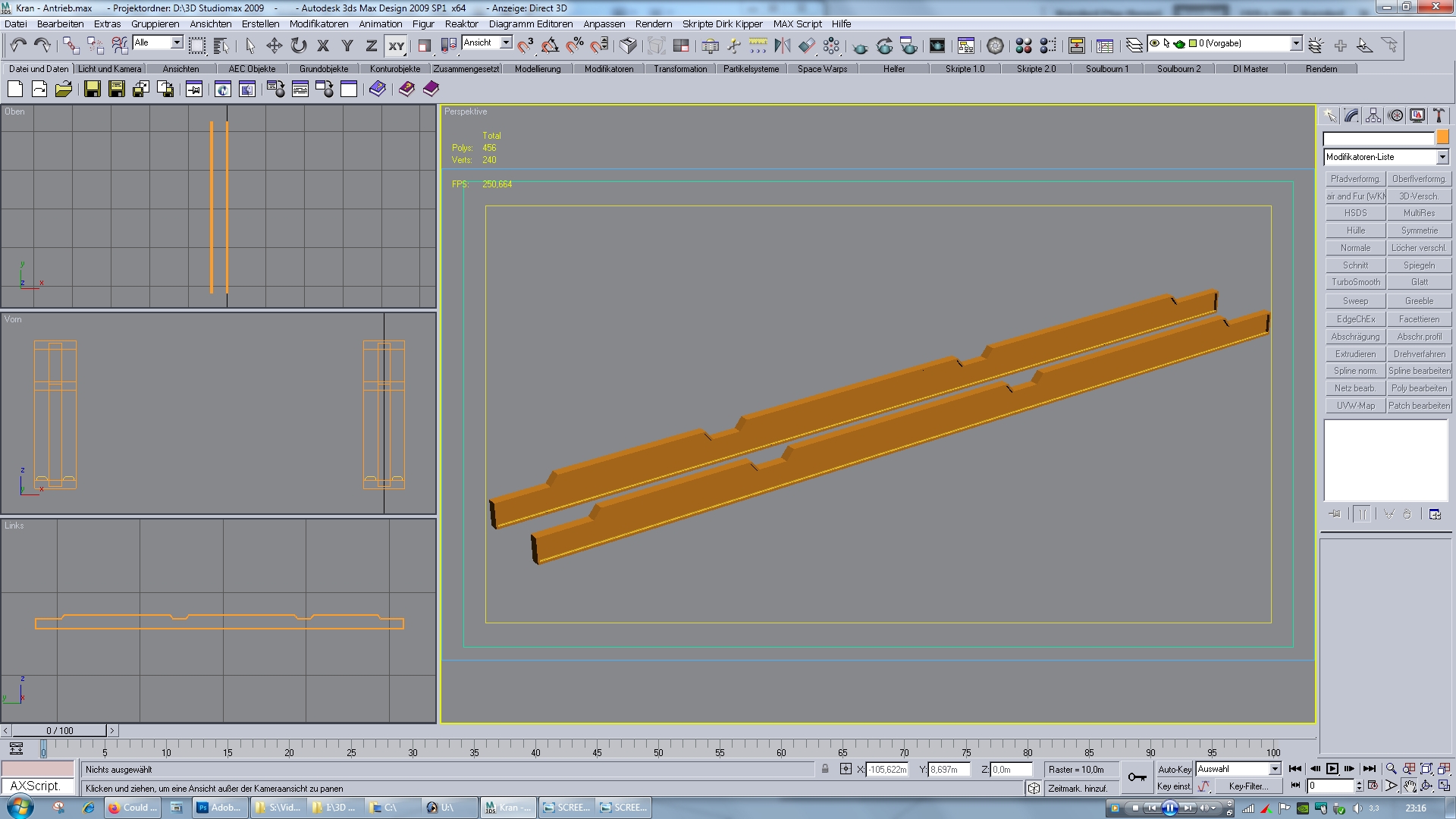Open the layer dropdown showing 0 (Vorgabe)
The width and height of the screenshot is (1456, 819).
tap(1296, 43)
